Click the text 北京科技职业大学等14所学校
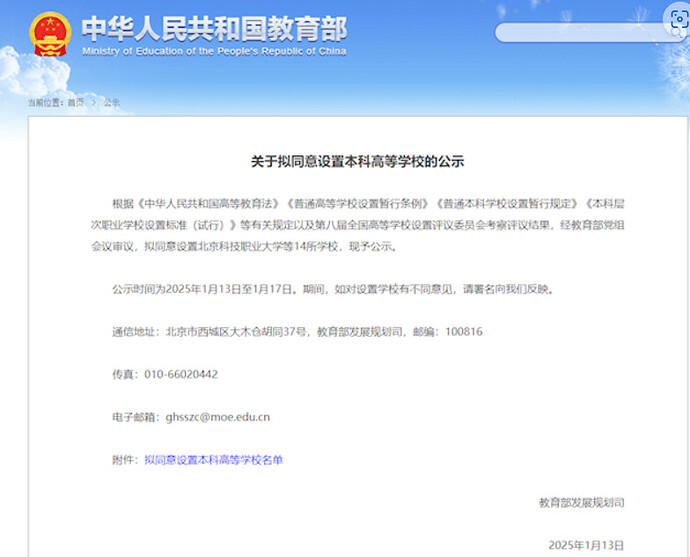This screenshot has width=690, height=557. click(x=269, y=246)
